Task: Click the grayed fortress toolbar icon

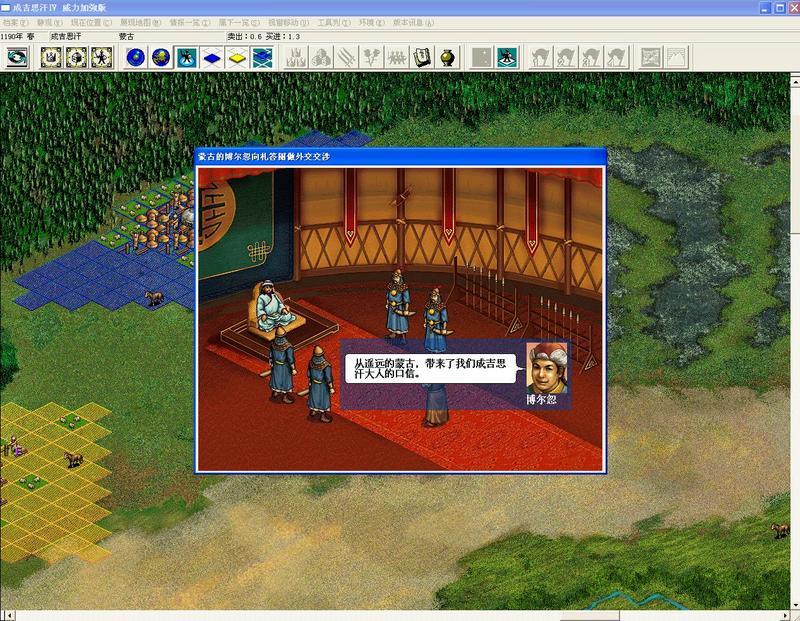Action: (296, 57)
